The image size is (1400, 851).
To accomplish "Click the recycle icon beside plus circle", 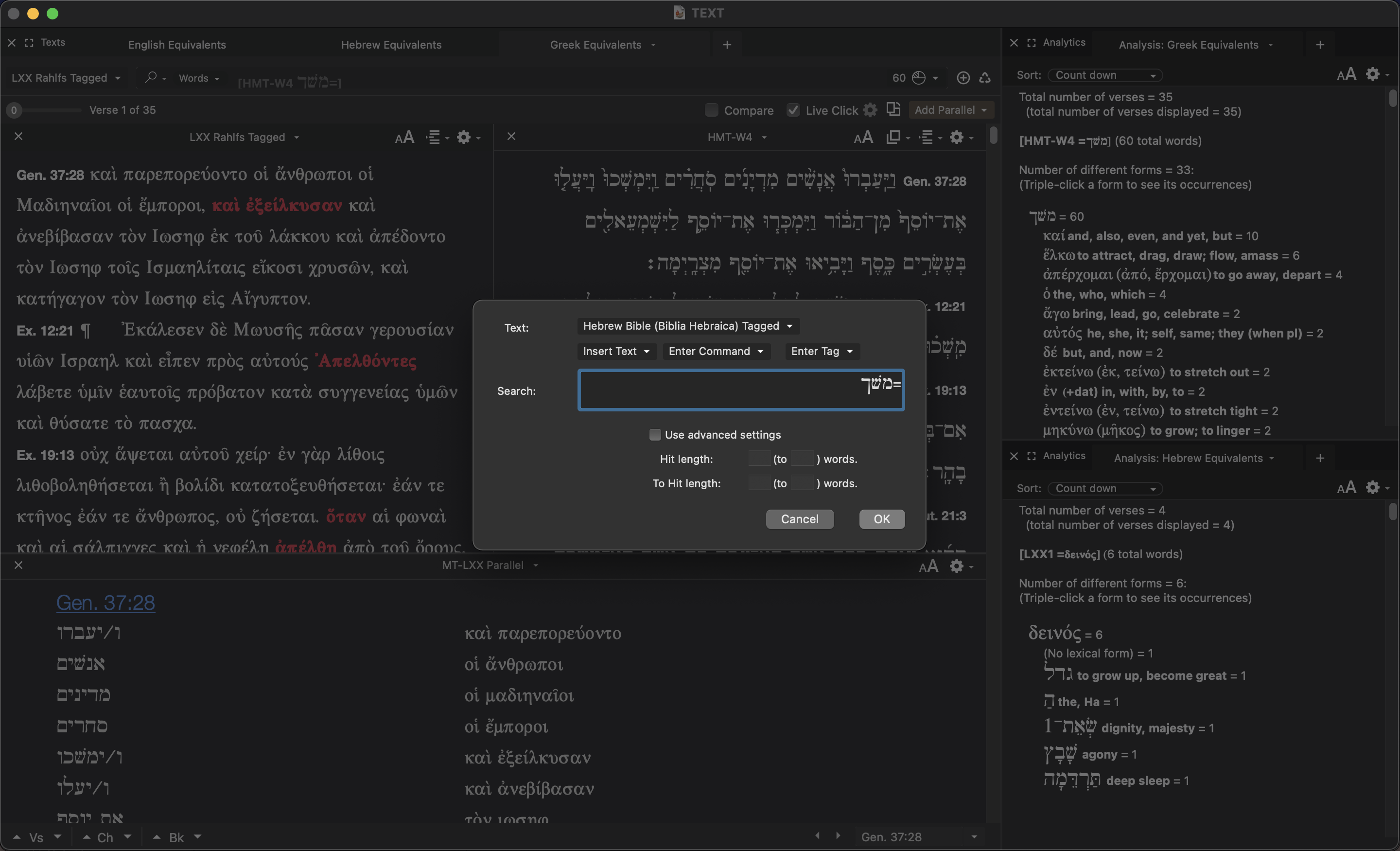I will click(x=985, y=77).
